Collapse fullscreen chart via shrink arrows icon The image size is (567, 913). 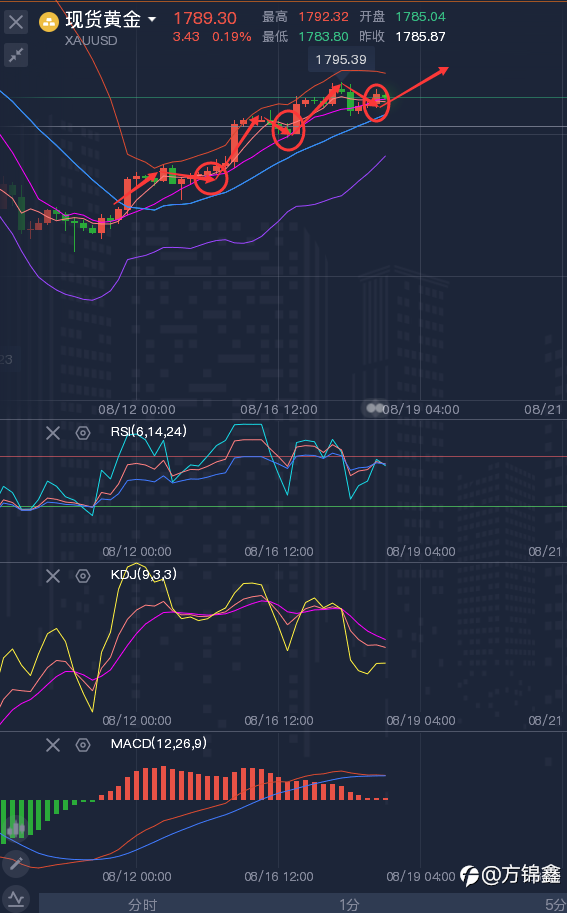pyautogui.click(x=16, y=55)
